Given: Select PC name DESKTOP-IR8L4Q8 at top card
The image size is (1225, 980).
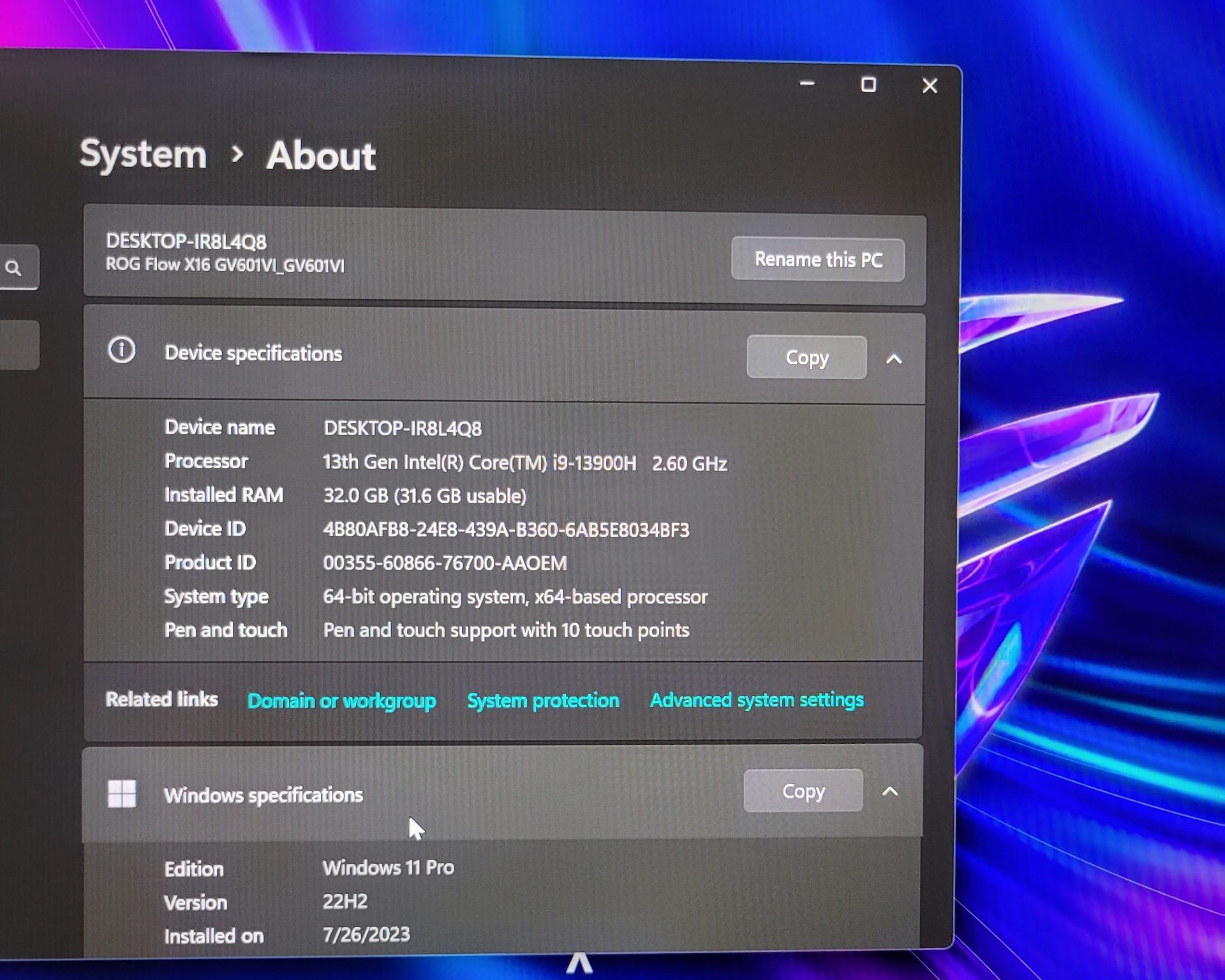Looking at the screenshot, I should [186, 241].
